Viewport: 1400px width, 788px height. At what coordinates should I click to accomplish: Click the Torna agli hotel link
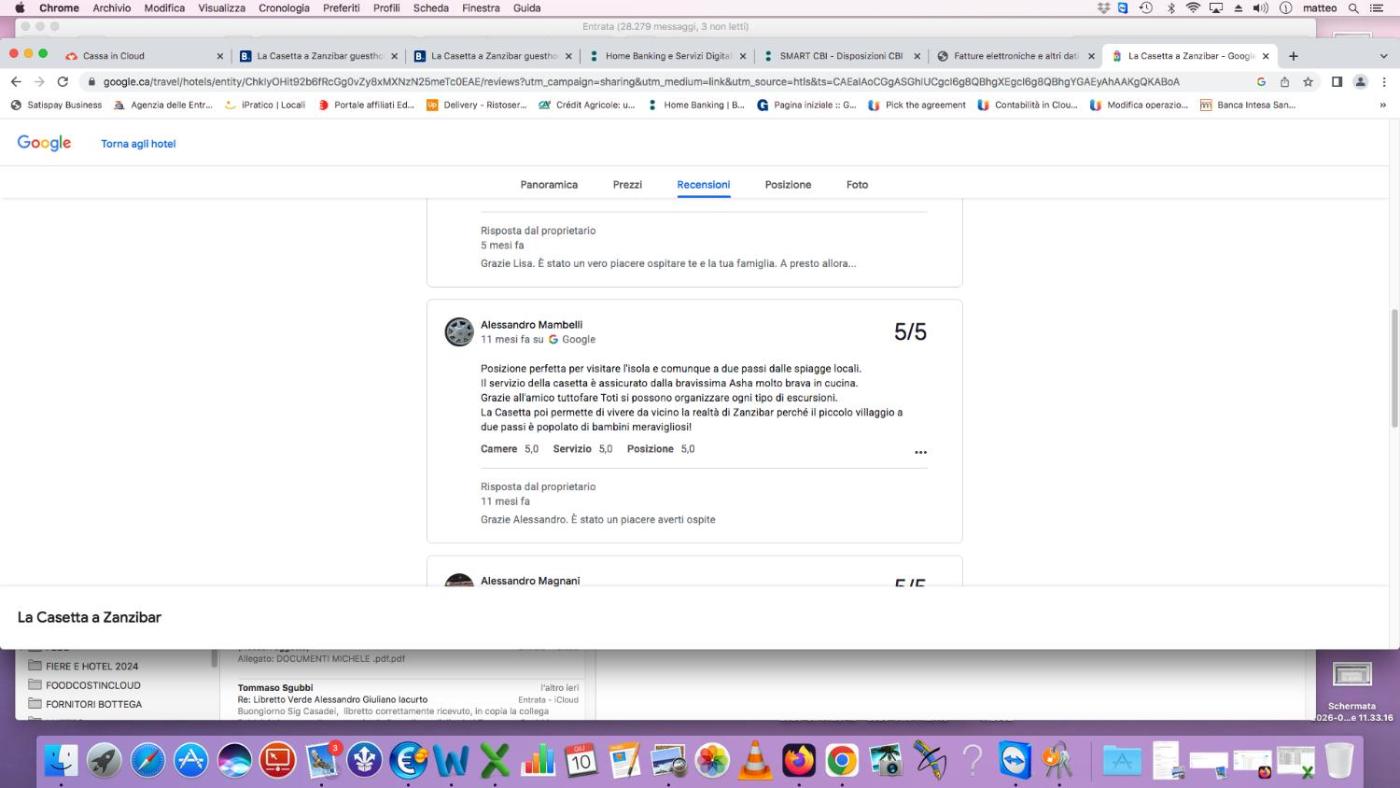pyautogui.click(x=138, y=144)
